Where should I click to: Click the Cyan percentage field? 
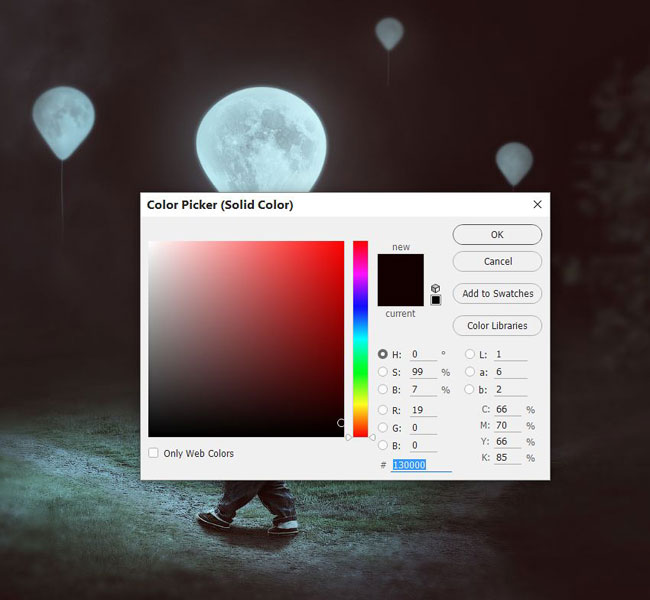coord(507,409)
